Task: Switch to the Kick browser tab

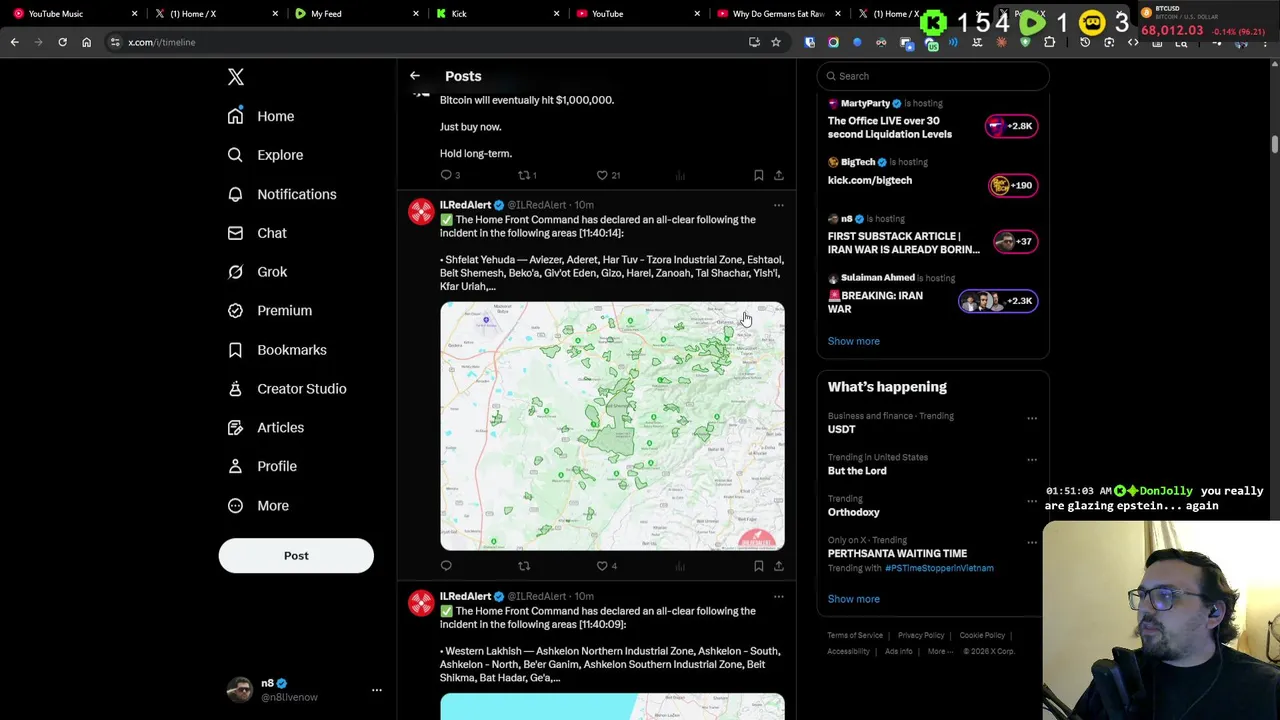Action: pos(496,14)
